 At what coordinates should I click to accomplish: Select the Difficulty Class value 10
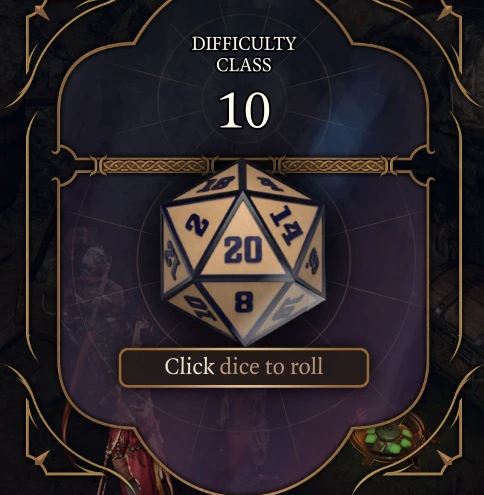244,110
